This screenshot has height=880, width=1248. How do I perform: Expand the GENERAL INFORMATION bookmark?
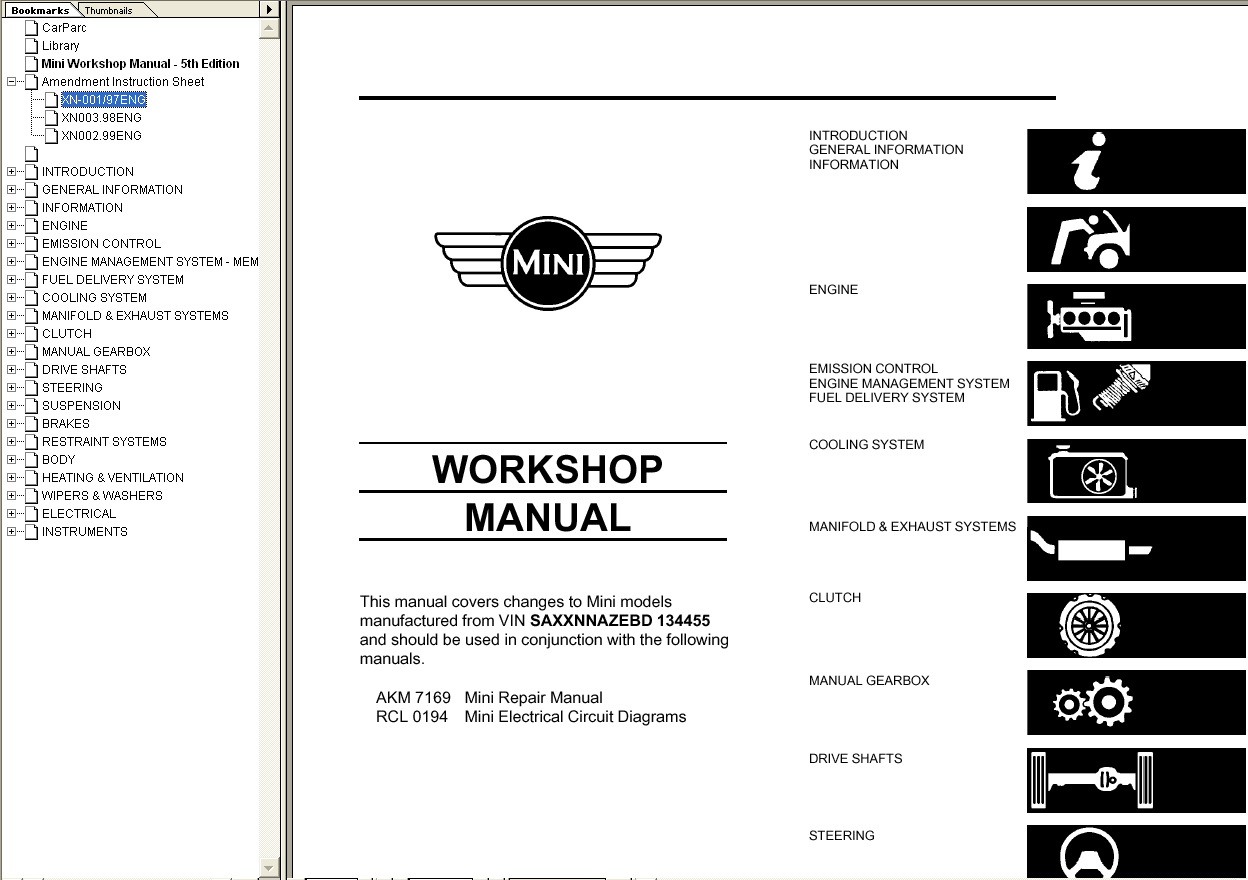[x=11, y=190]
